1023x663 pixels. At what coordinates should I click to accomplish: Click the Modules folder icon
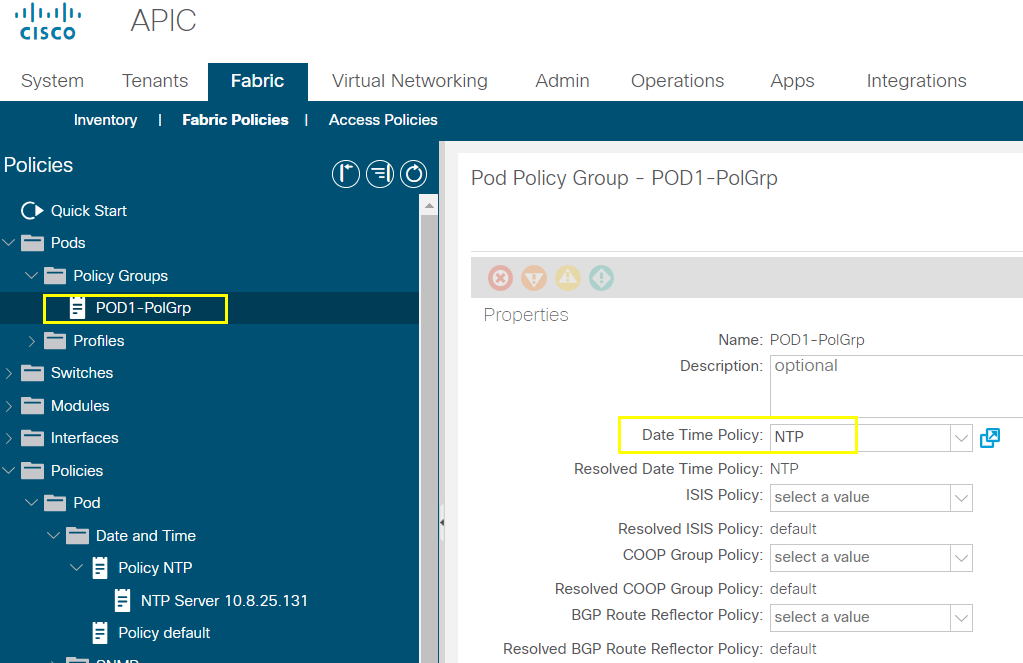tap(33, 405)
